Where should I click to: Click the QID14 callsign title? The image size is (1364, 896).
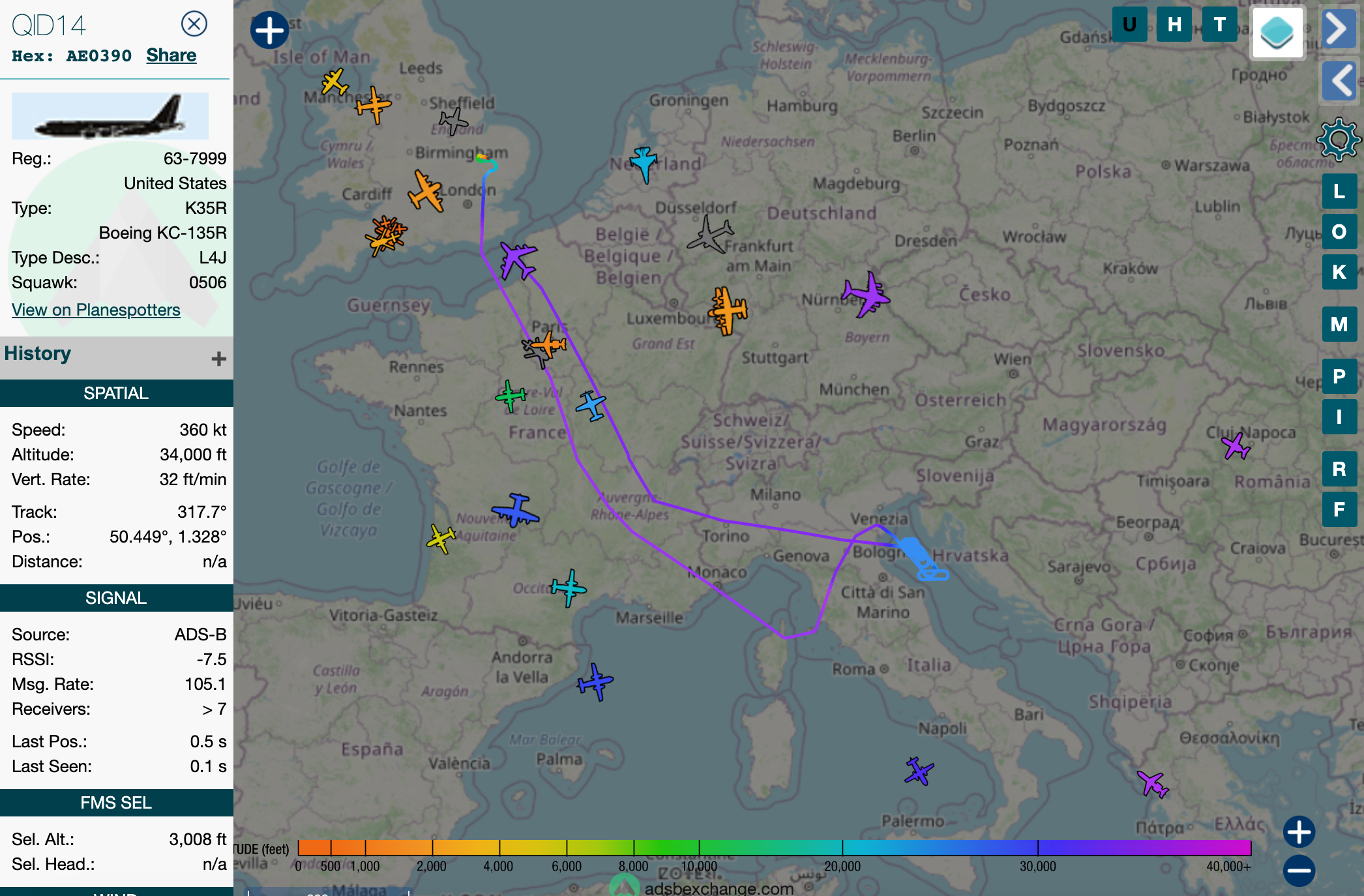[49, 25]
